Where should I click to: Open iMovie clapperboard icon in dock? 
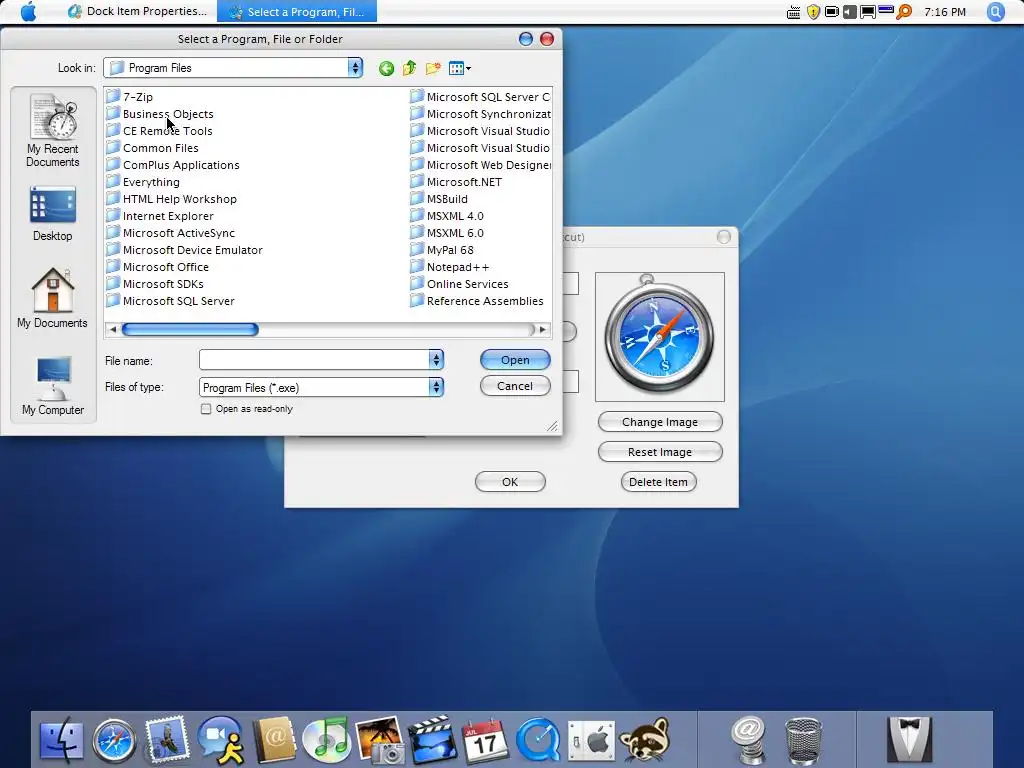coord(432,740)
